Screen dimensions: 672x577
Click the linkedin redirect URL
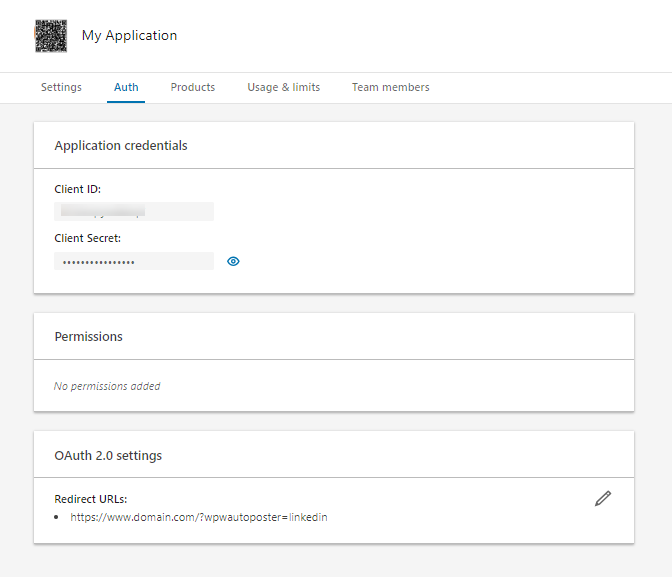tap(199, 517)
